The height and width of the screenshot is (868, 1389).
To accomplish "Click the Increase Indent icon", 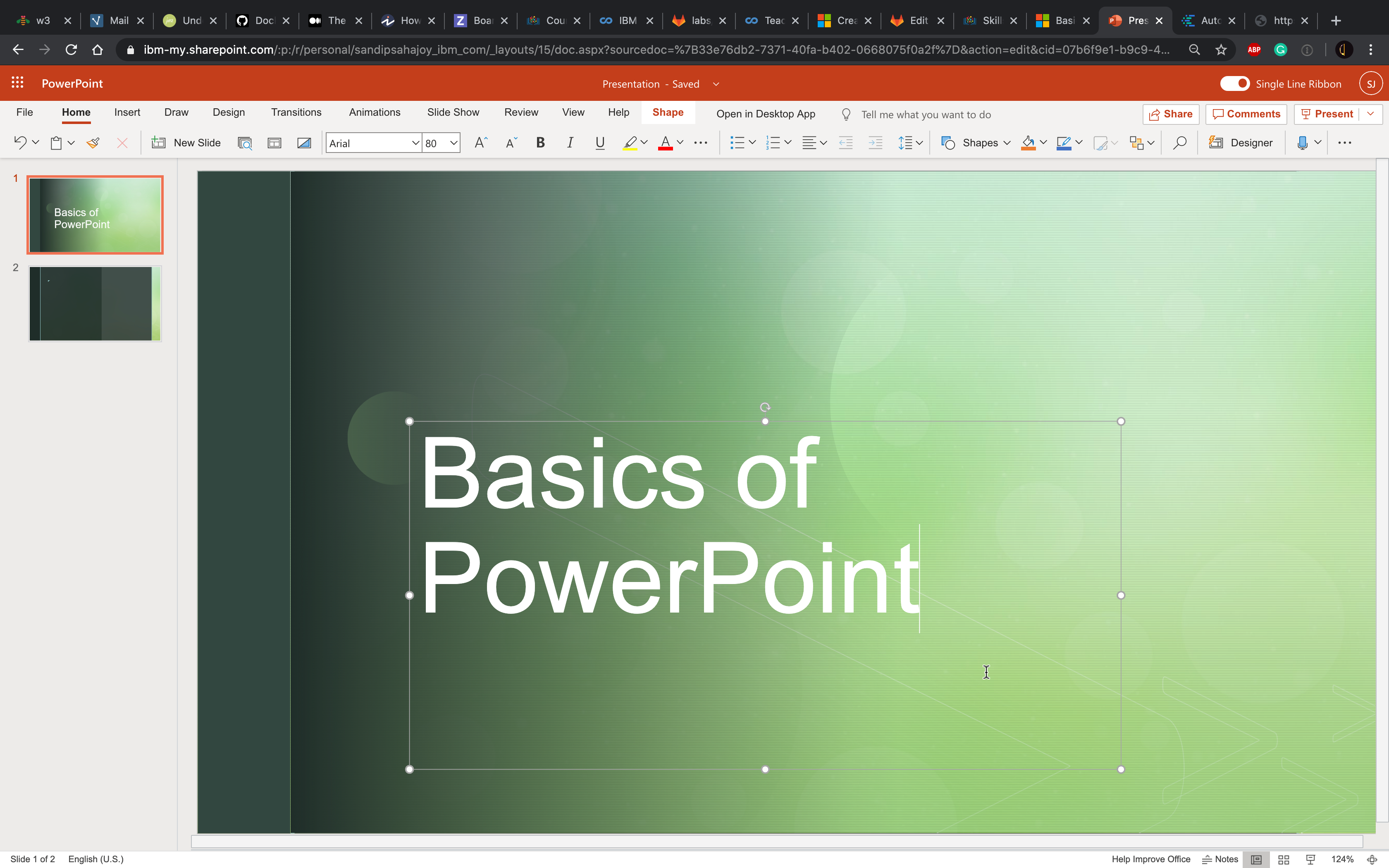I will click(875, 143).
